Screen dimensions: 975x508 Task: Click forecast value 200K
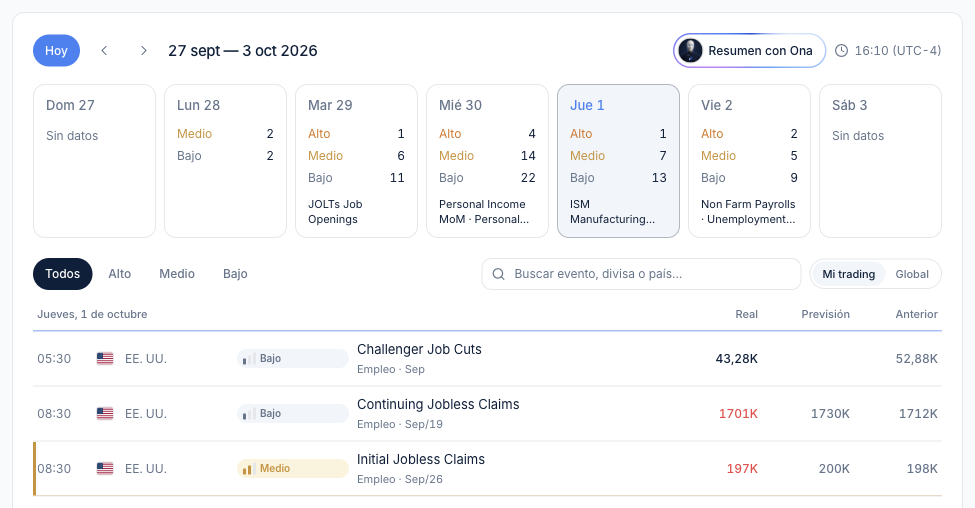point(834,468)
